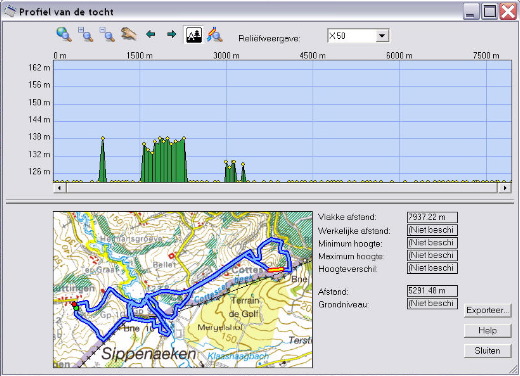
Task: Click the 3000 m distance axis label
Action: click(x=226, y=55)
